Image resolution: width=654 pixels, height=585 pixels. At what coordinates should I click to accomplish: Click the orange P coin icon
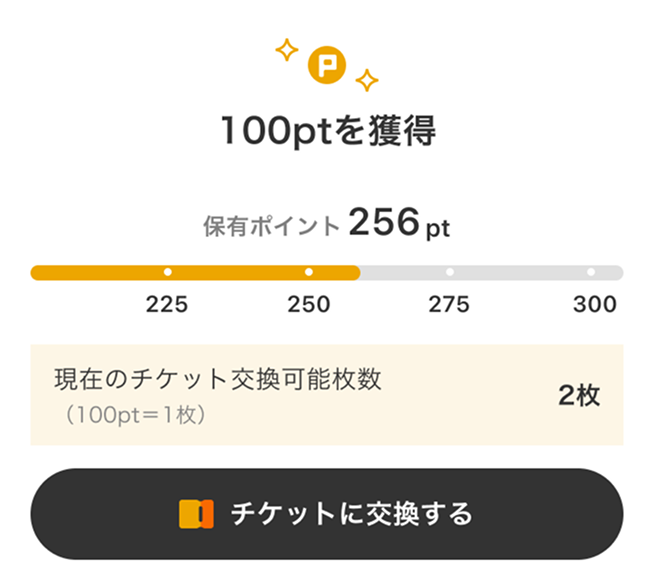[x=327, y=66]
